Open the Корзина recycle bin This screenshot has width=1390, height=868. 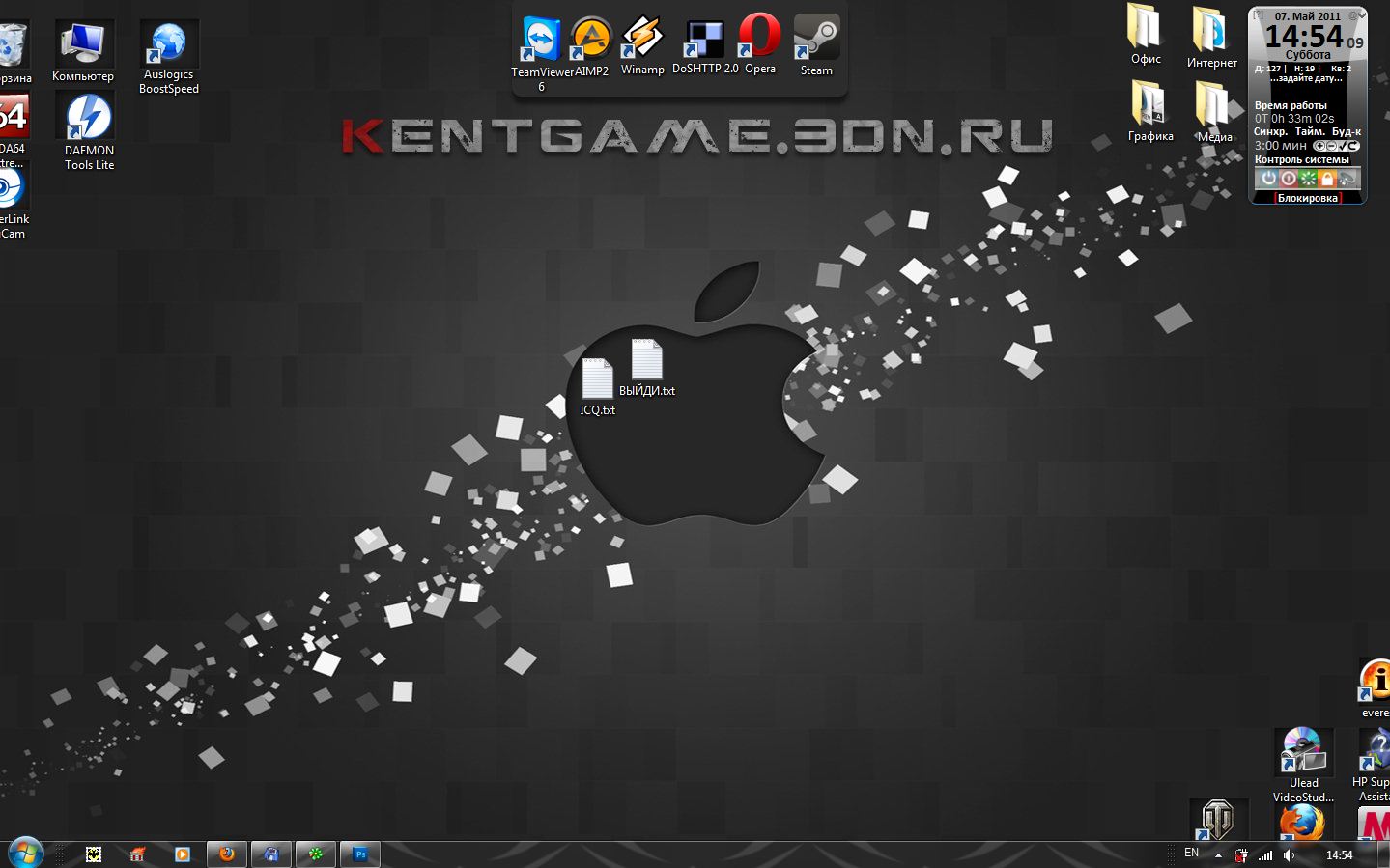14,51
